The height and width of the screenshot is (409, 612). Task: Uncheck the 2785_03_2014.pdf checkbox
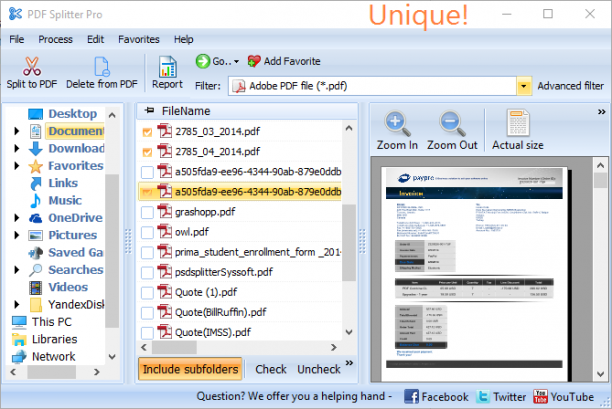click(147, 132)
